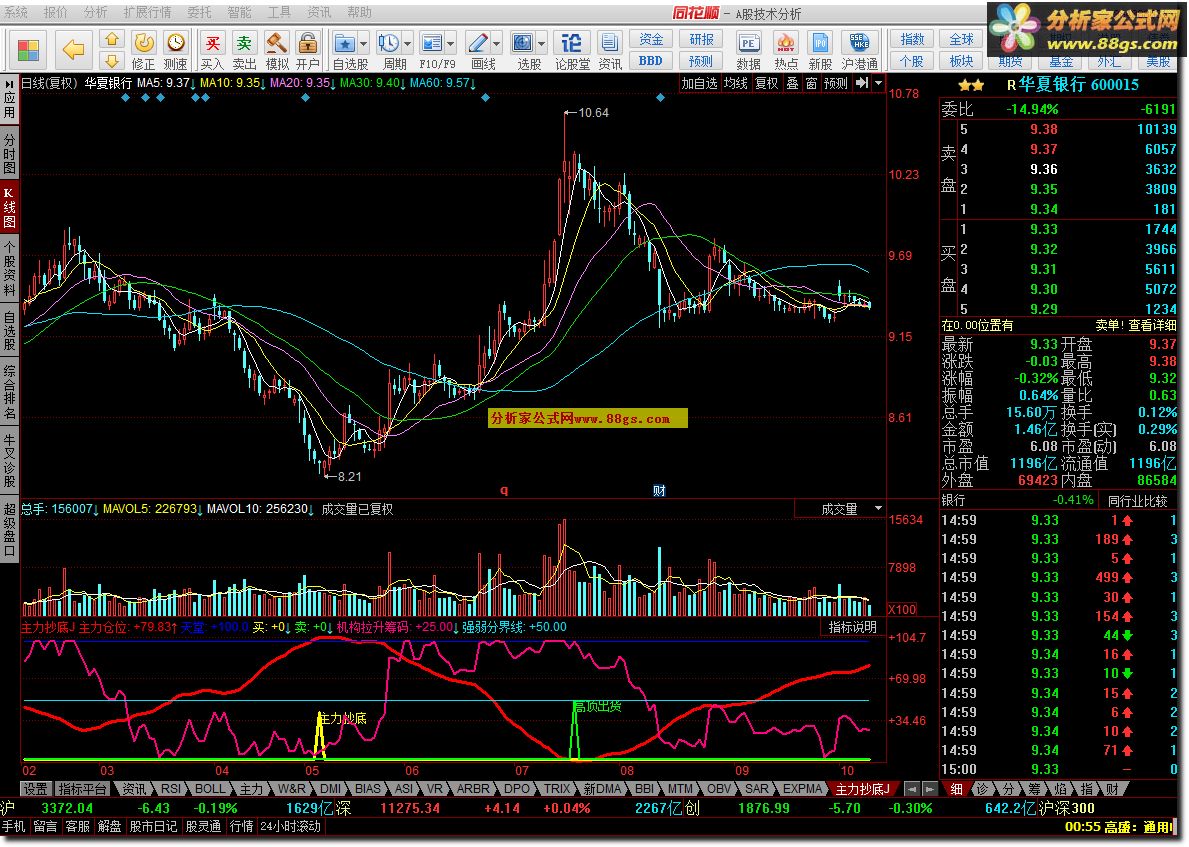Click the 卖出 sell icon

click(x=244, y=51)
